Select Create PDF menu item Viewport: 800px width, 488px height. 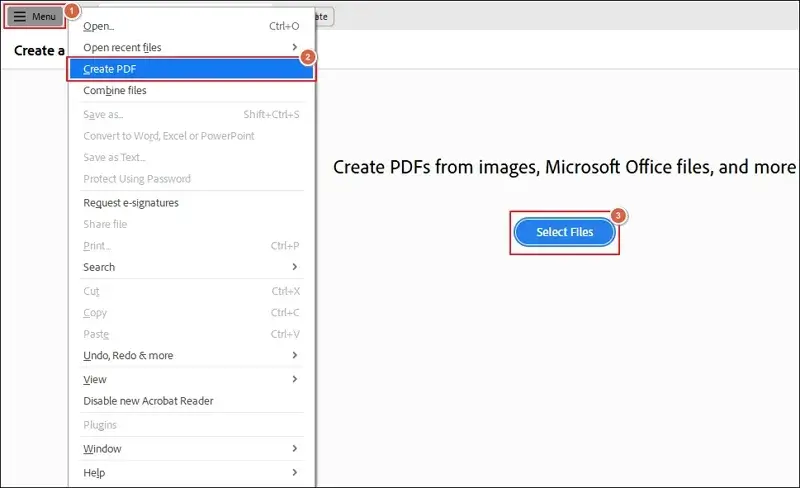click(x=191, y=69)
